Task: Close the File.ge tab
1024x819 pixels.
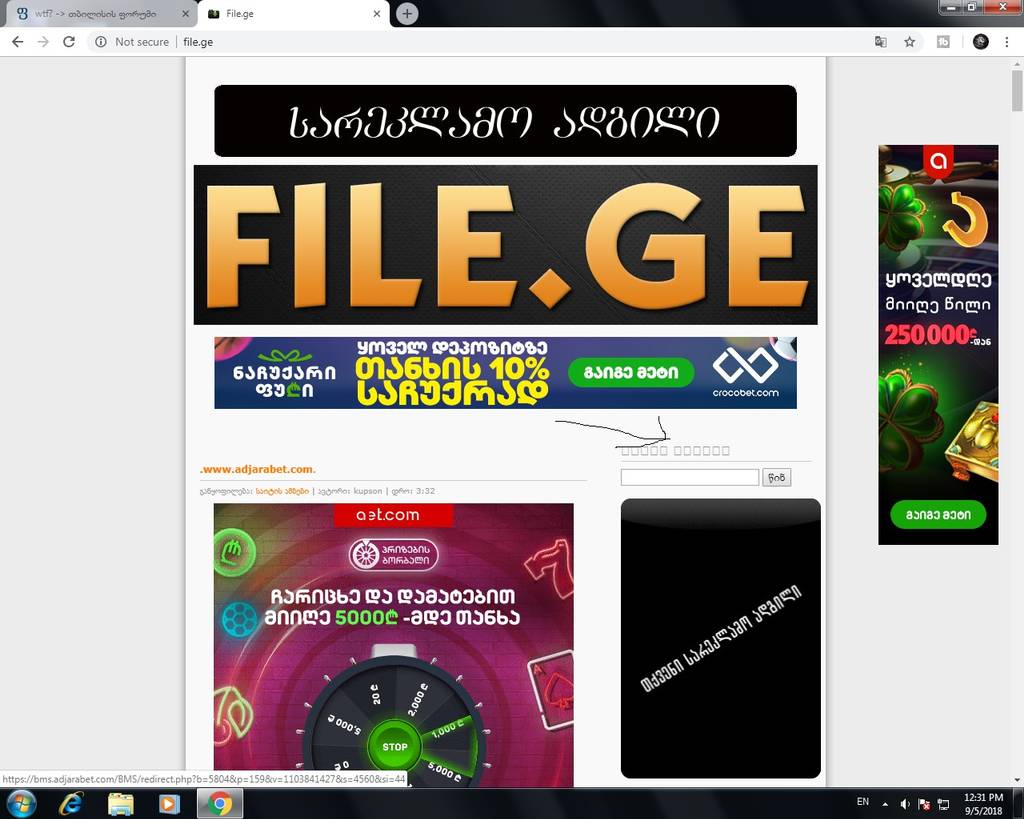Action: (x=377, y=14)
